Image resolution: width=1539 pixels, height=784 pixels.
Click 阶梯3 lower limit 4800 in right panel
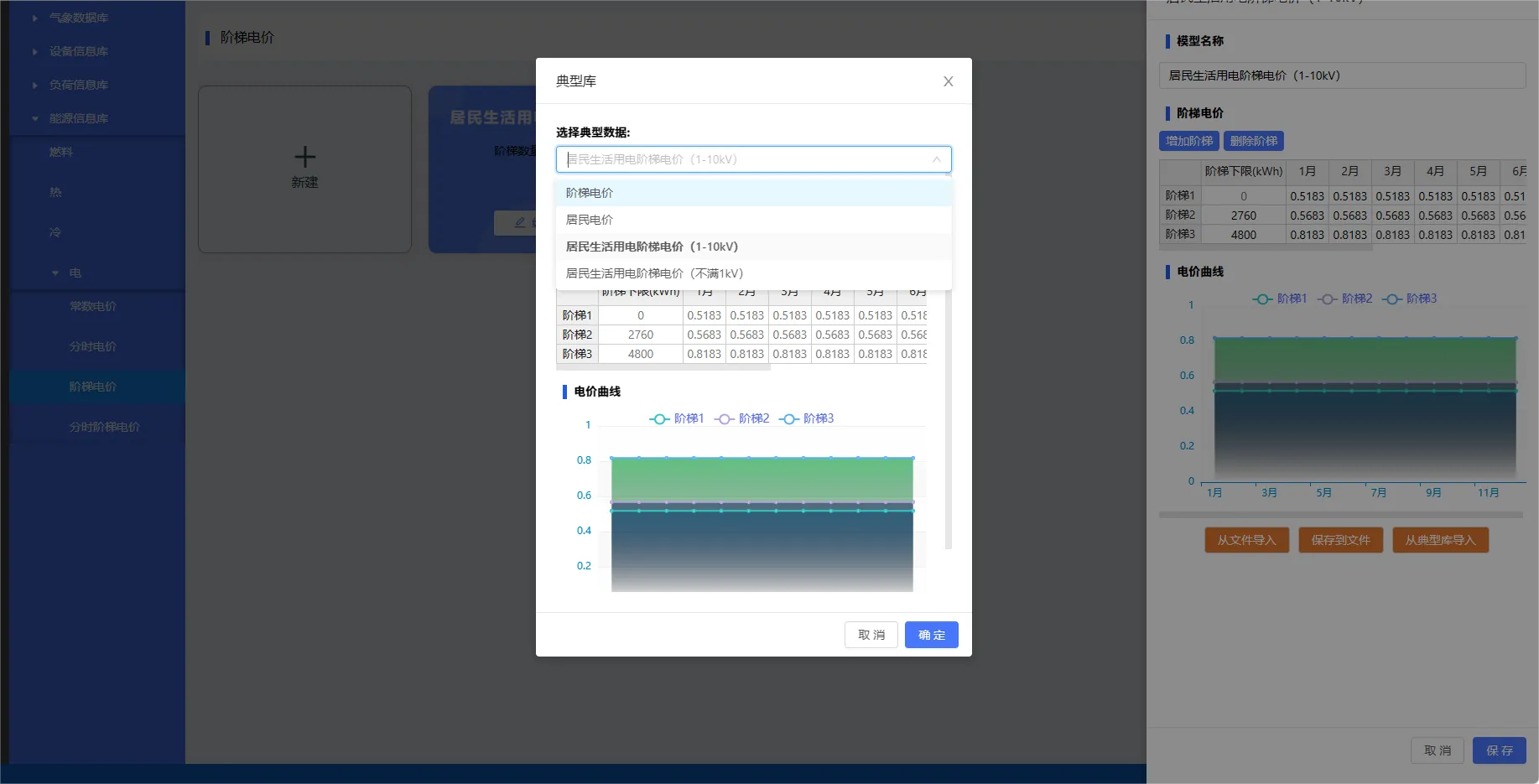pos(1243,235)
